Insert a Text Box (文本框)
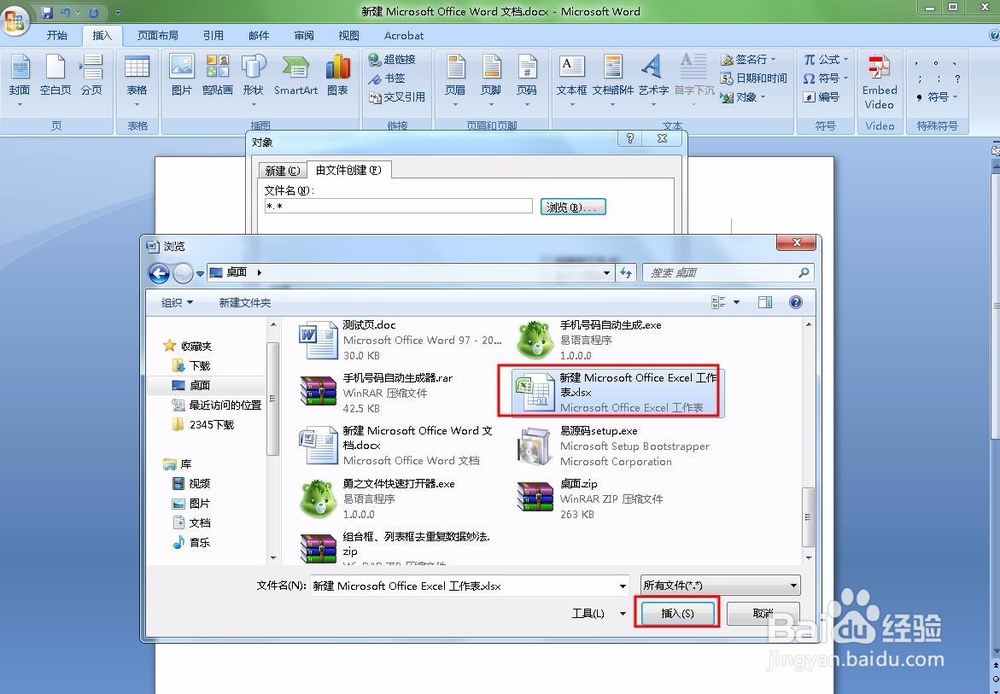The height and width of the screenshot is (694, 1000). pos(570,75)
